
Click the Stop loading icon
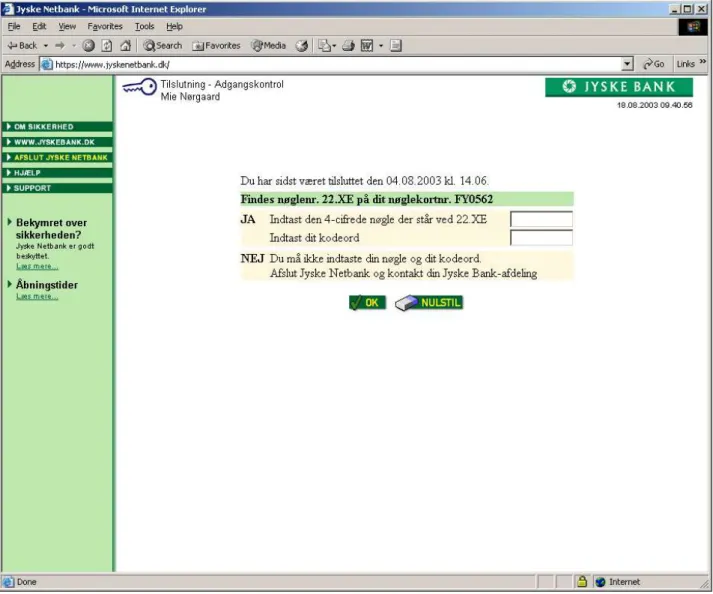tap(89, 45)
